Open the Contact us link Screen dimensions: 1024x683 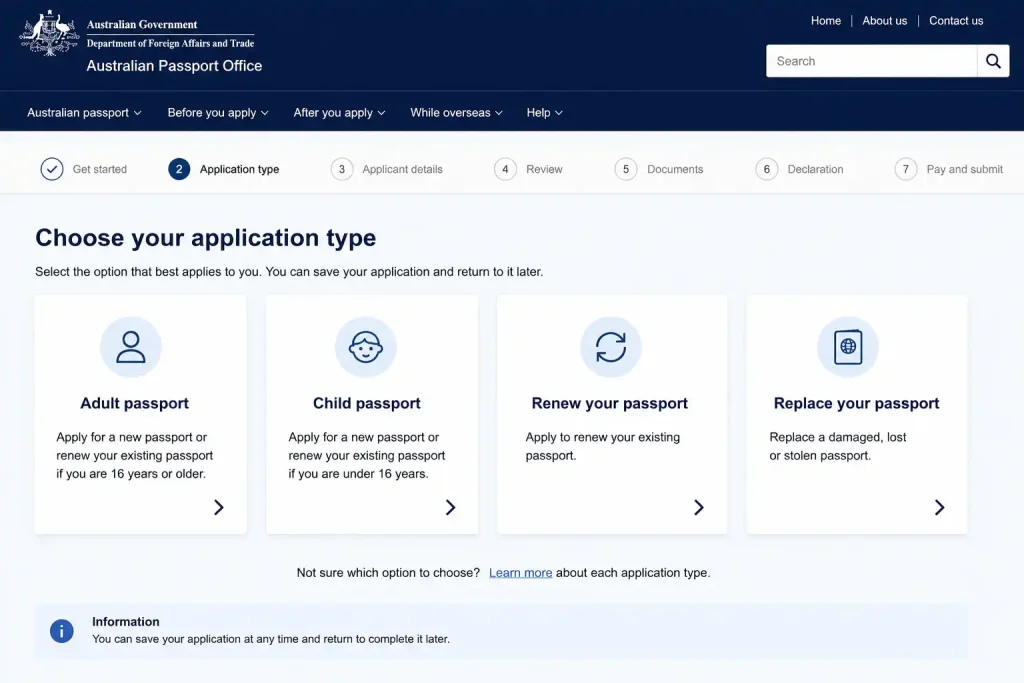(x=956, y=21)
